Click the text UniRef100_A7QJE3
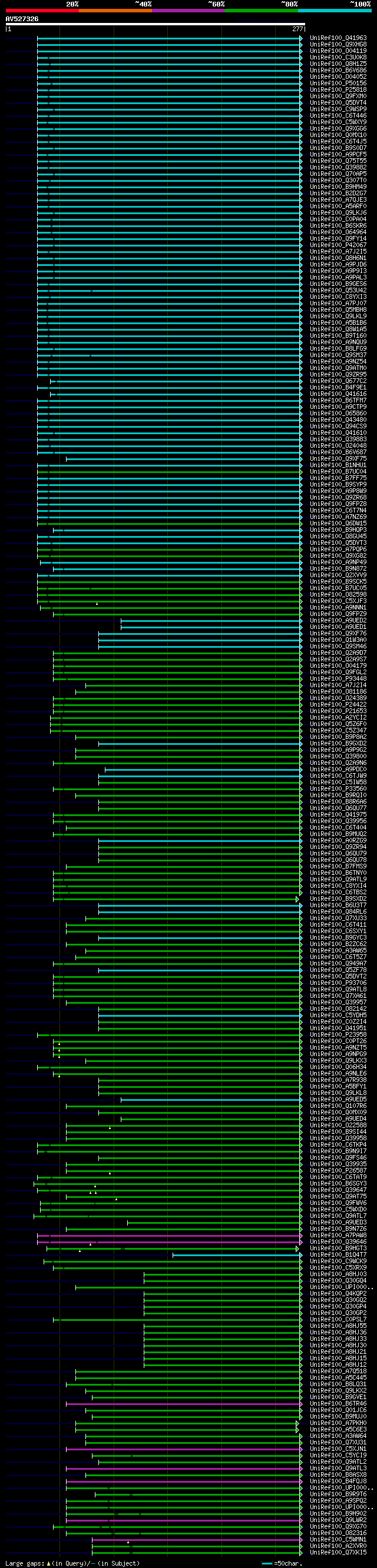This screenshot has height=1568, width=377. pos(338,199)
